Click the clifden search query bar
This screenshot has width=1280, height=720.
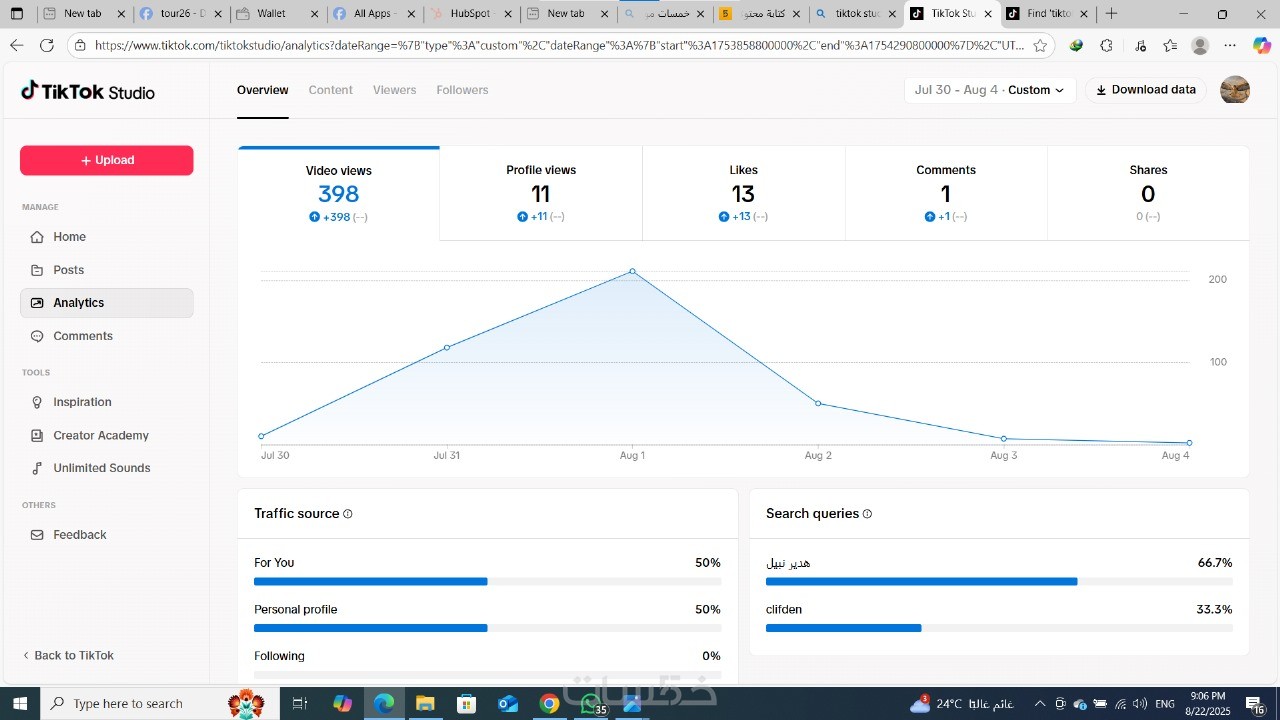point(999,628)
